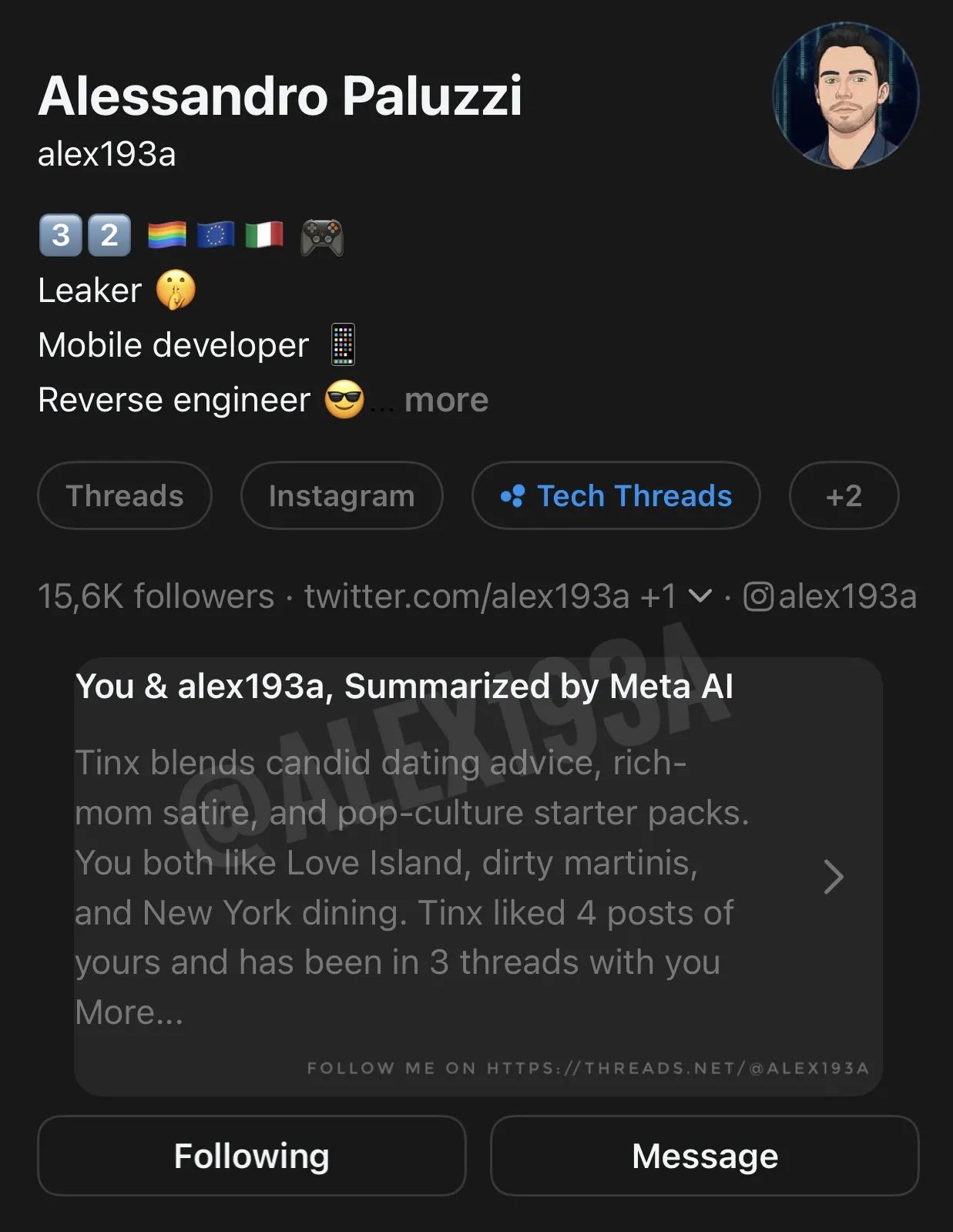Toggle the Following button to unfollow
This screenshot has width=953, height=1232.
point(251,1156)
